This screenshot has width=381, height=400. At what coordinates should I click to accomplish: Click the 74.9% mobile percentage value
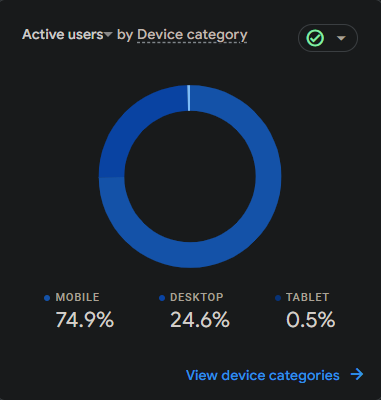(85, 320)
